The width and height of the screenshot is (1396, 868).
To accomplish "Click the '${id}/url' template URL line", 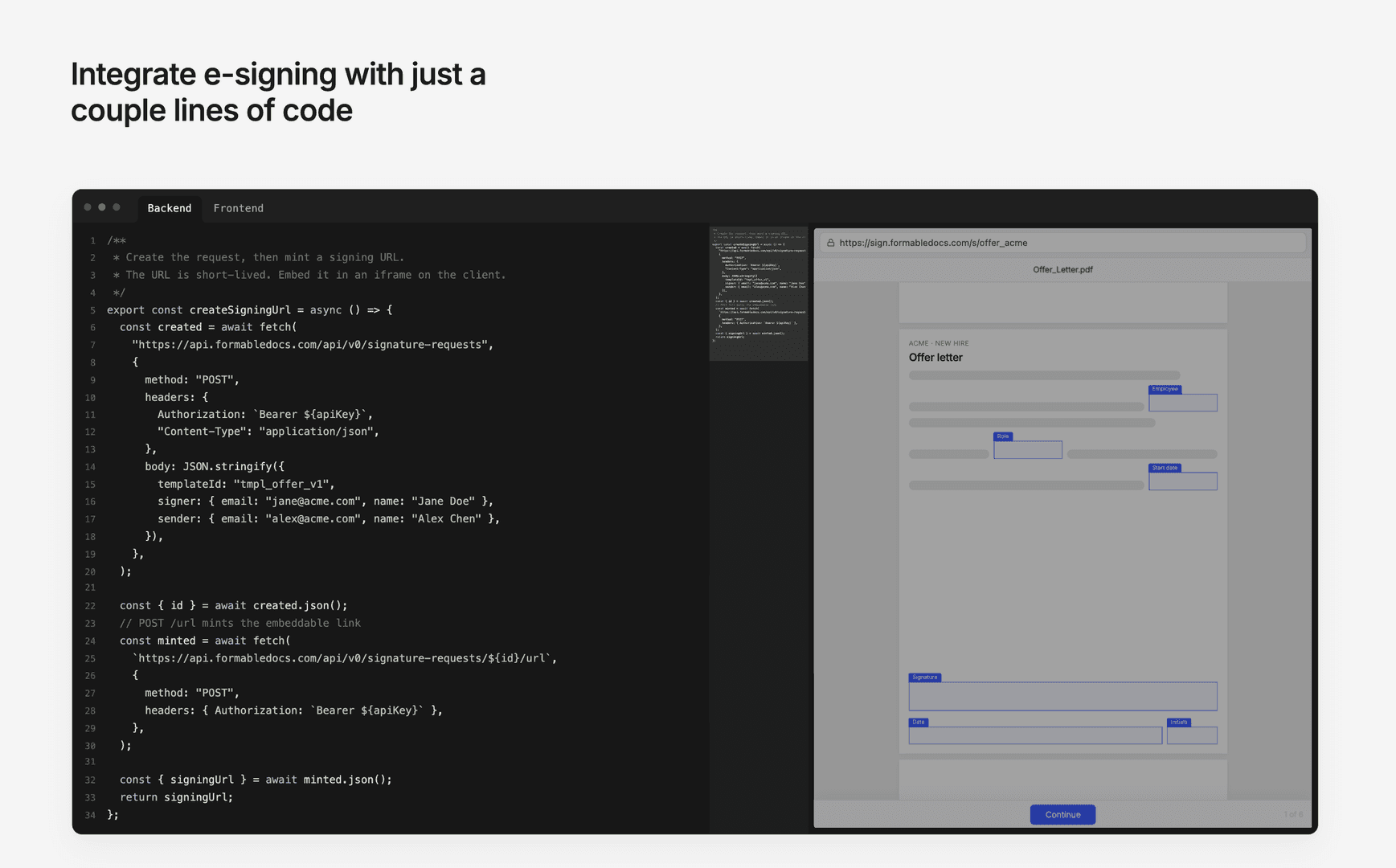I will click(x=345, y=658).
